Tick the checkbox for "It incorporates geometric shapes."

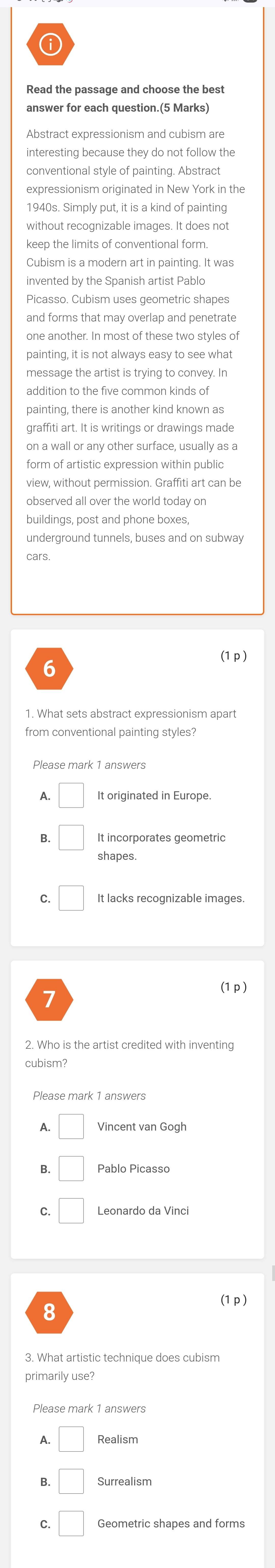point(71,838)
